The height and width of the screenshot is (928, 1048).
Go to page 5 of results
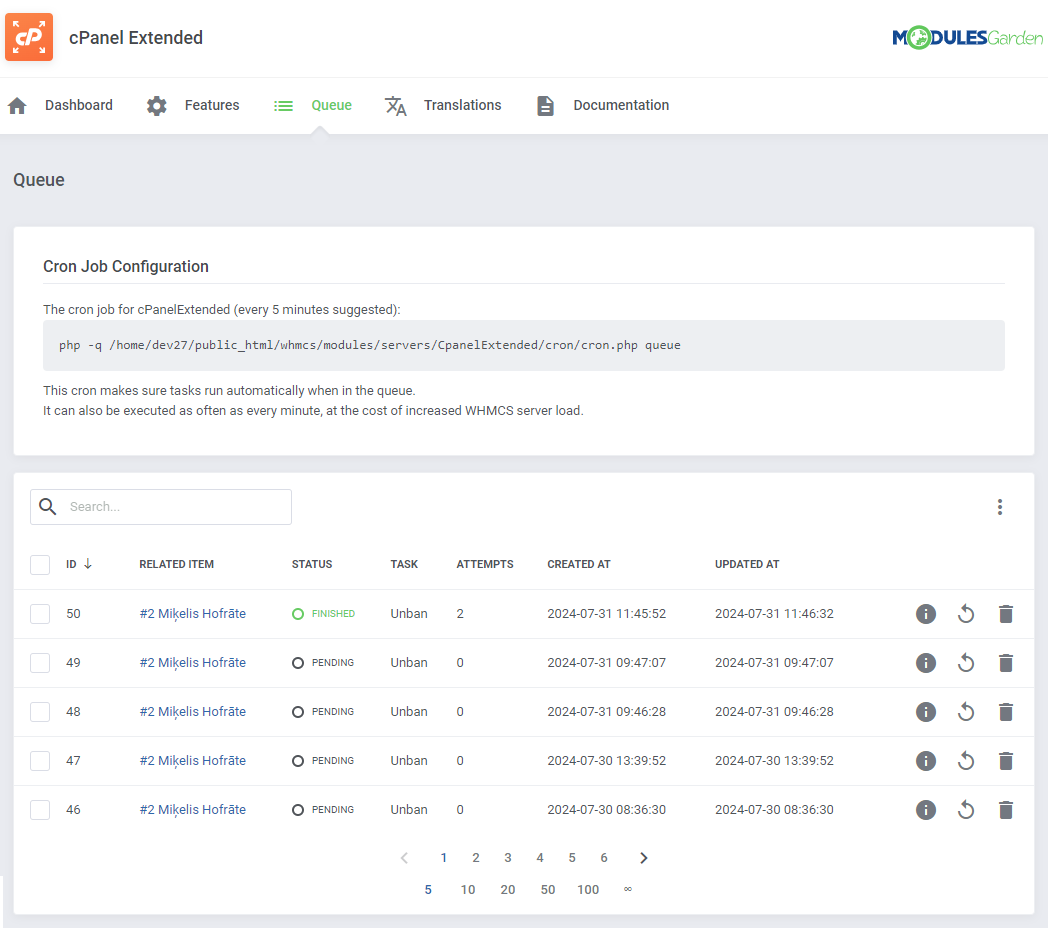tap(572, 858)
